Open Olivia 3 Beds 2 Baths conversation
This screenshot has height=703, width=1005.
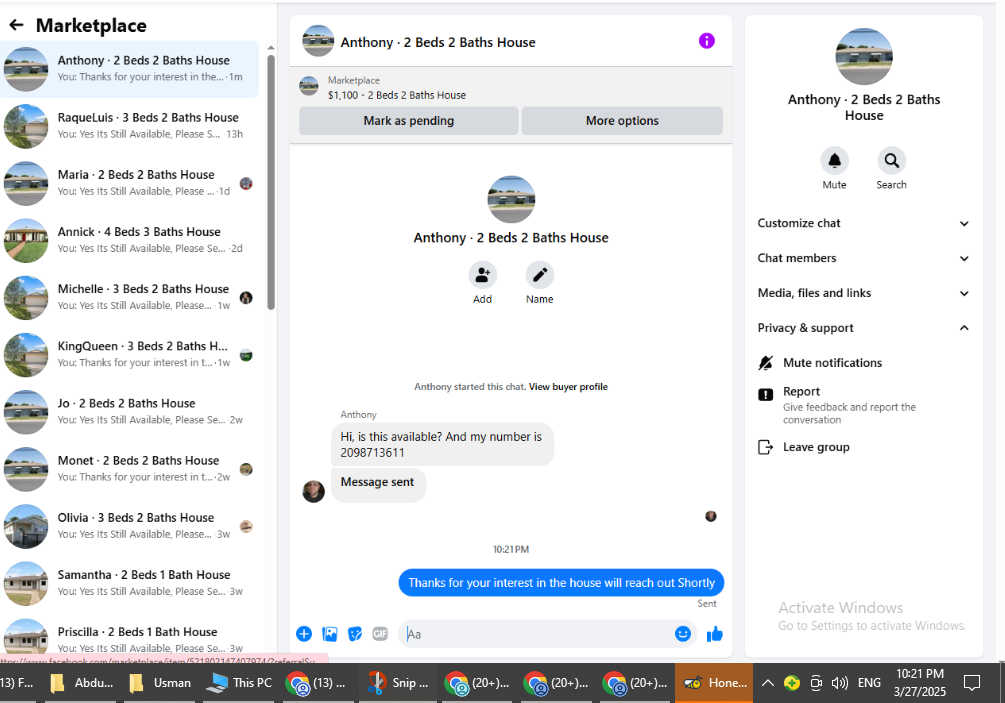(129, 525)
